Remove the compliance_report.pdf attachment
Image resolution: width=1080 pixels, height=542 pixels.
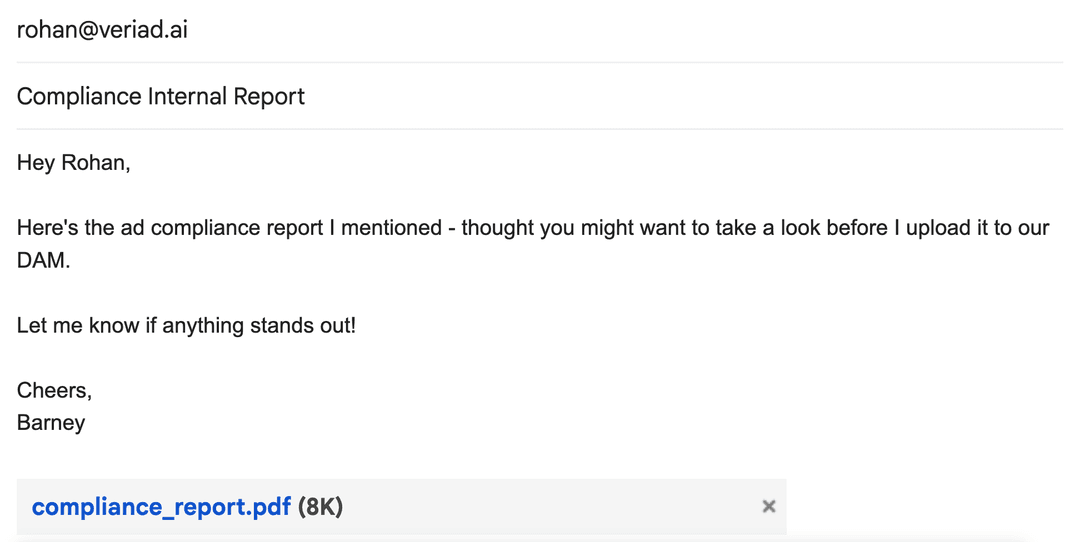coord(768,507)
